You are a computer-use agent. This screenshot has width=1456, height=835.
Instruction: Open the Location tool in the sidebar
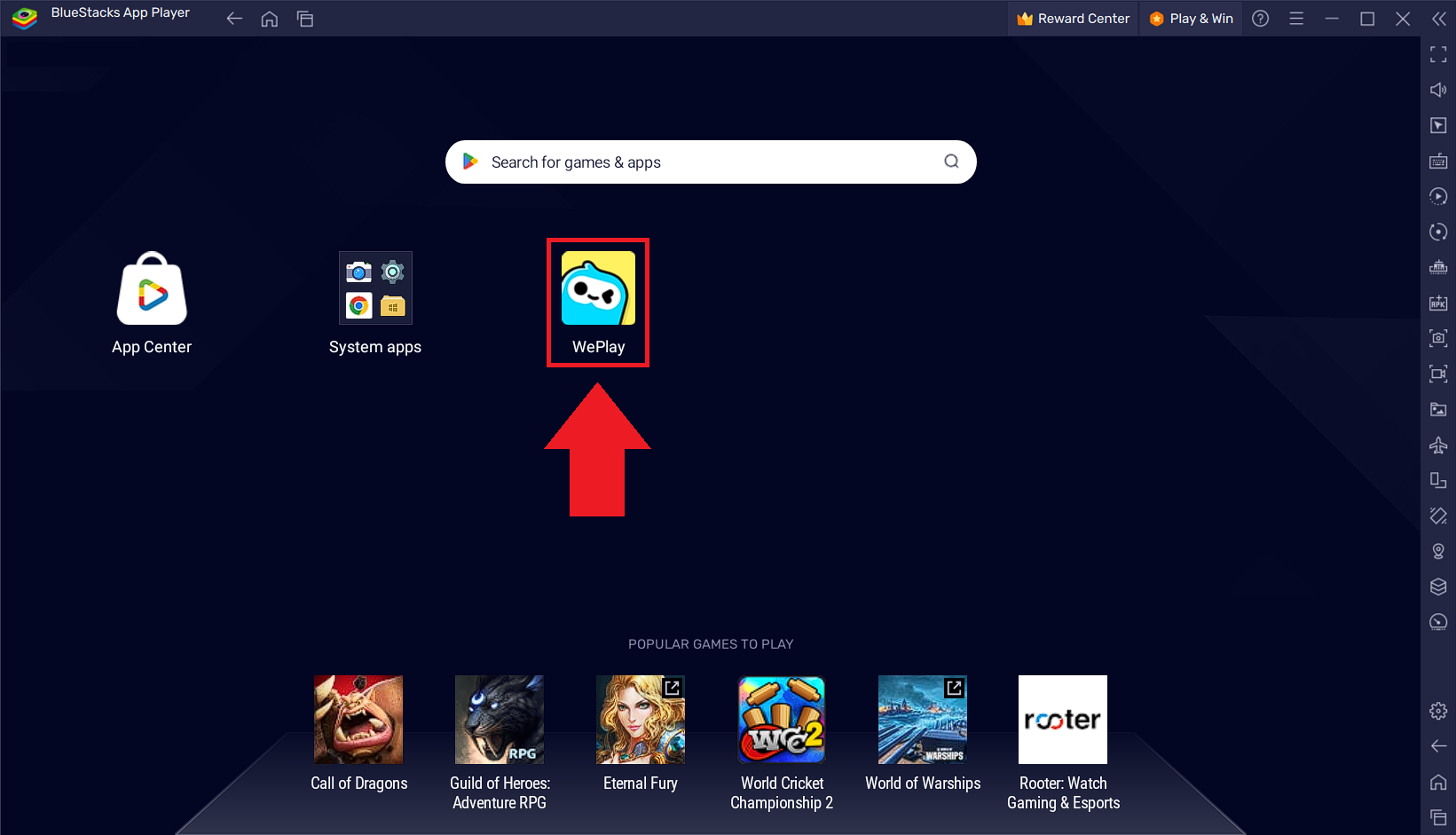[1437, 550]
